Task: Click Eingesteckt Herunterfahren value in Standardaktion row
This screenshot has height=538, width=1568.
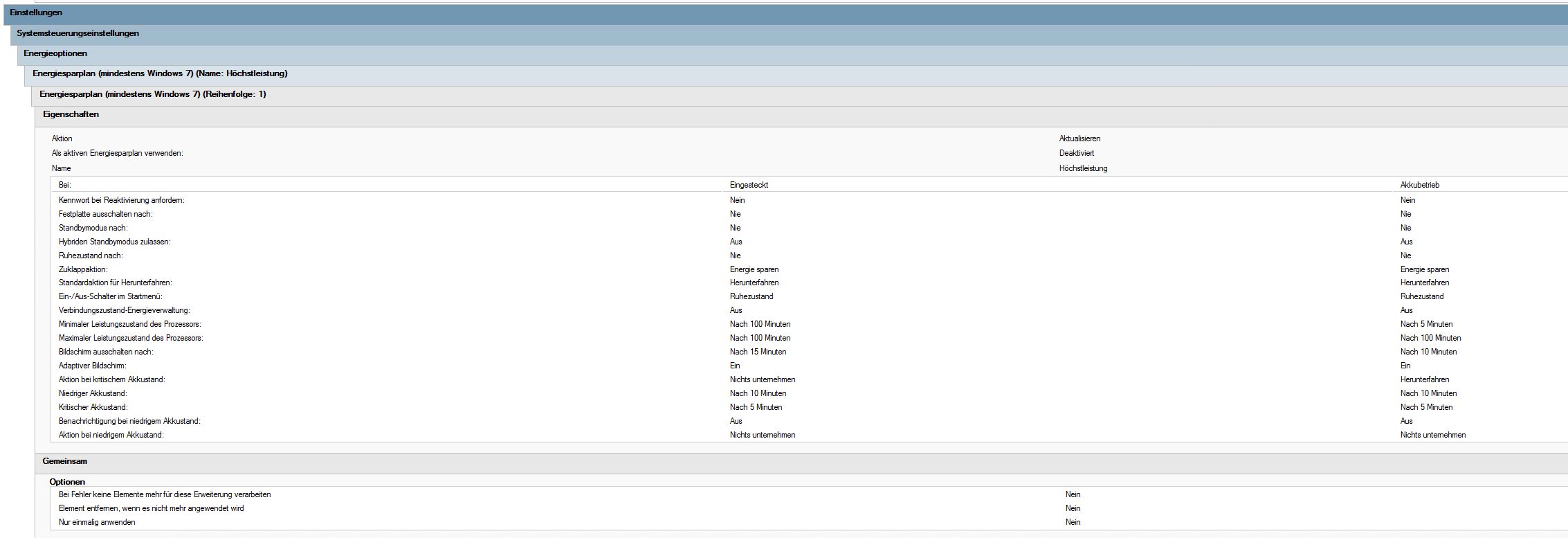Action: pos(754,283)
